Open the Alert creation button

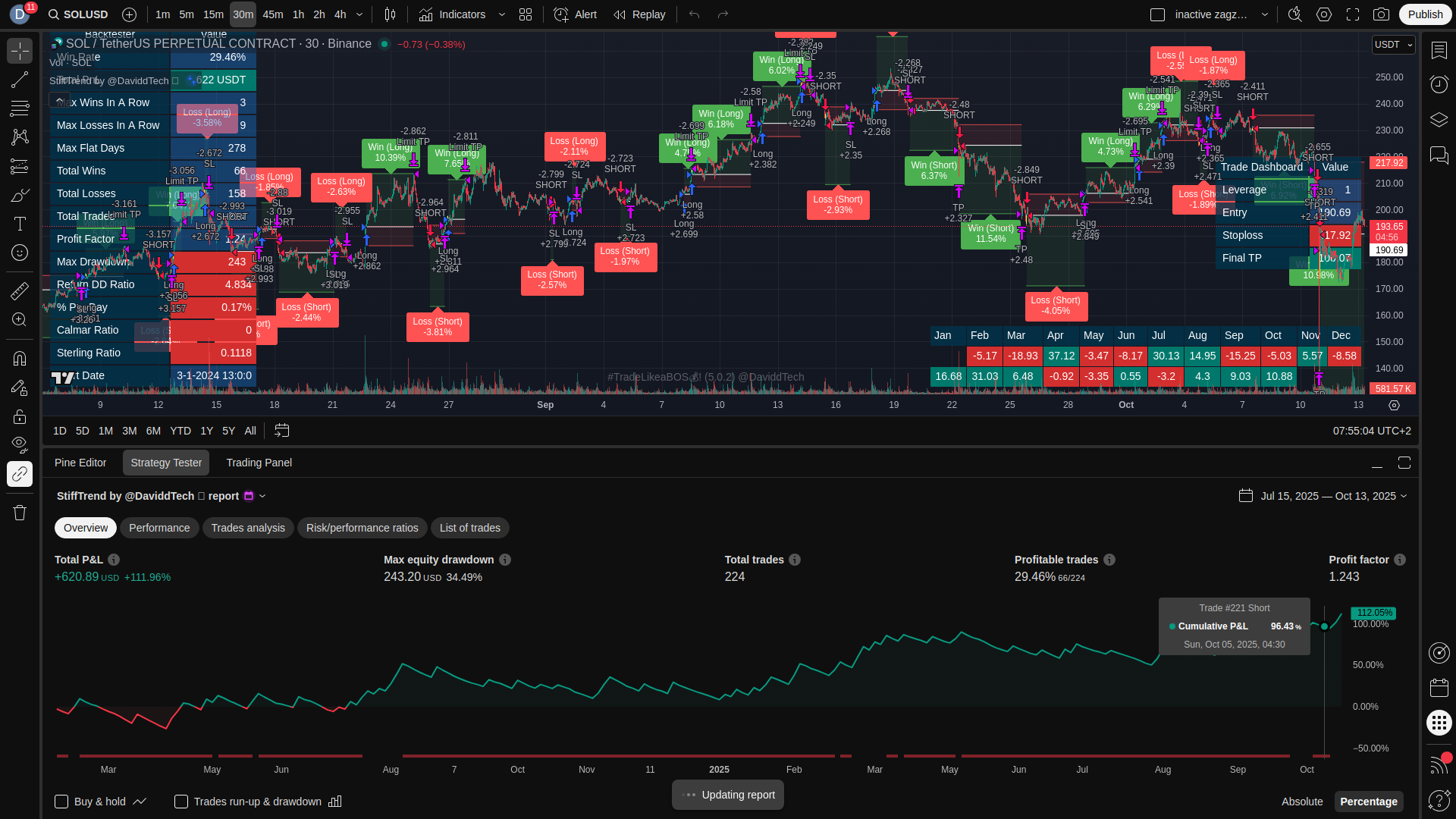coord(575,14)
